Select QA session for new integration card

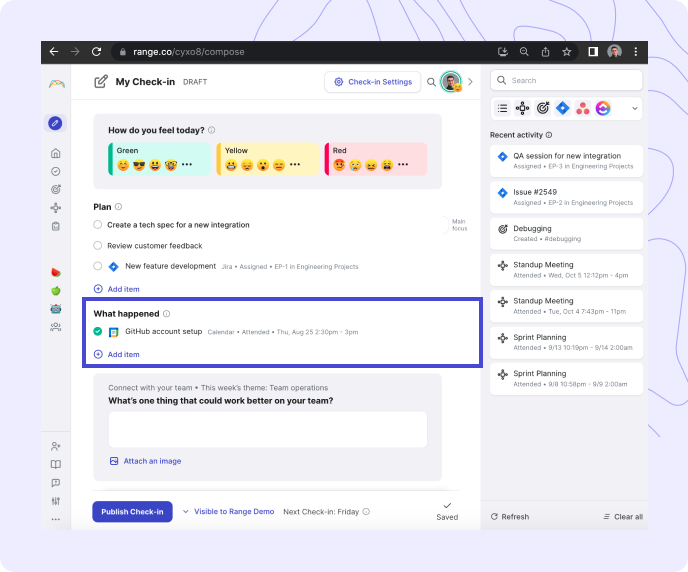pyautogui.click(x=566, y=161)
